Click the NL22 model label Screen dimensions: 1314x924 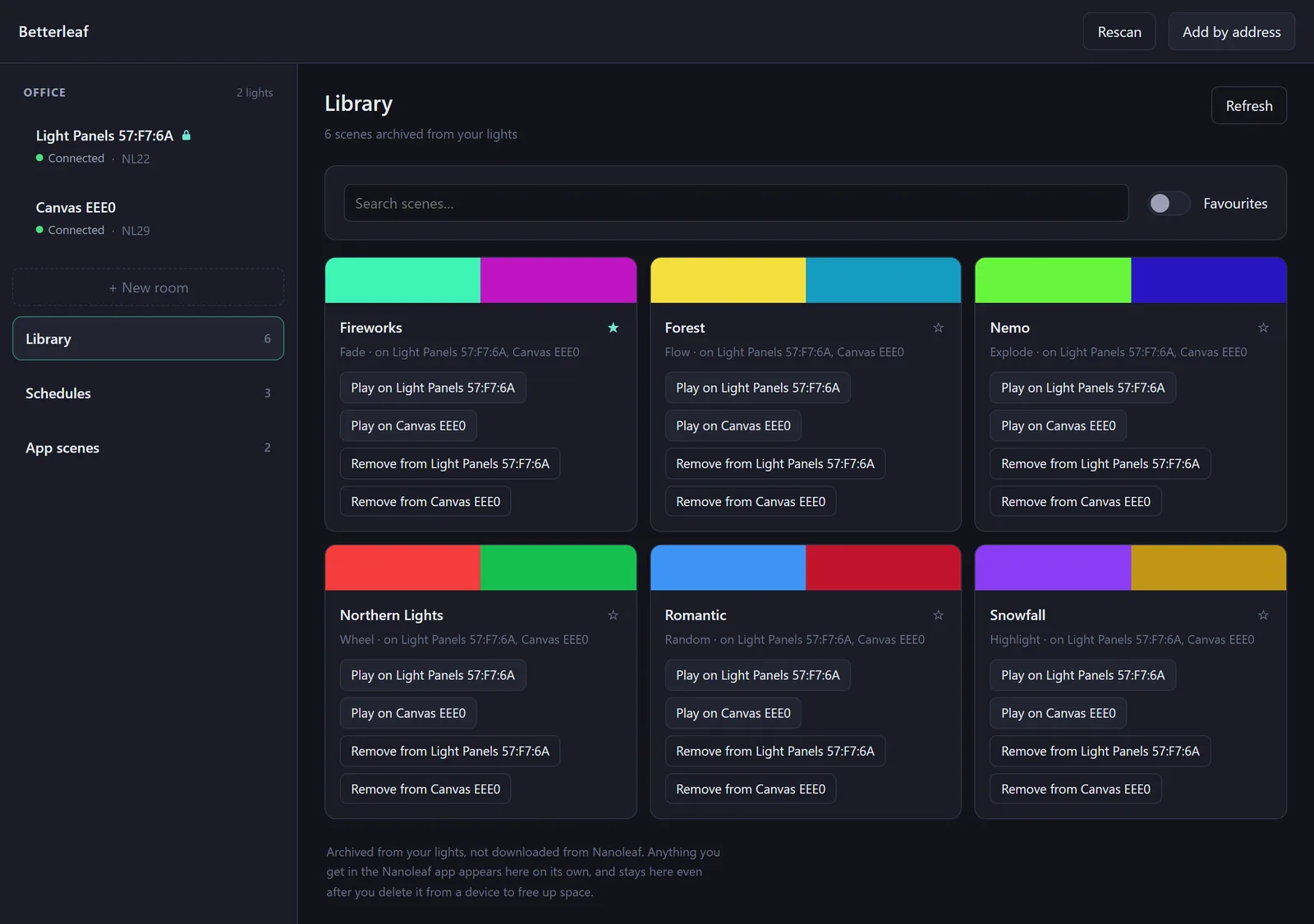tap(136, 159)
